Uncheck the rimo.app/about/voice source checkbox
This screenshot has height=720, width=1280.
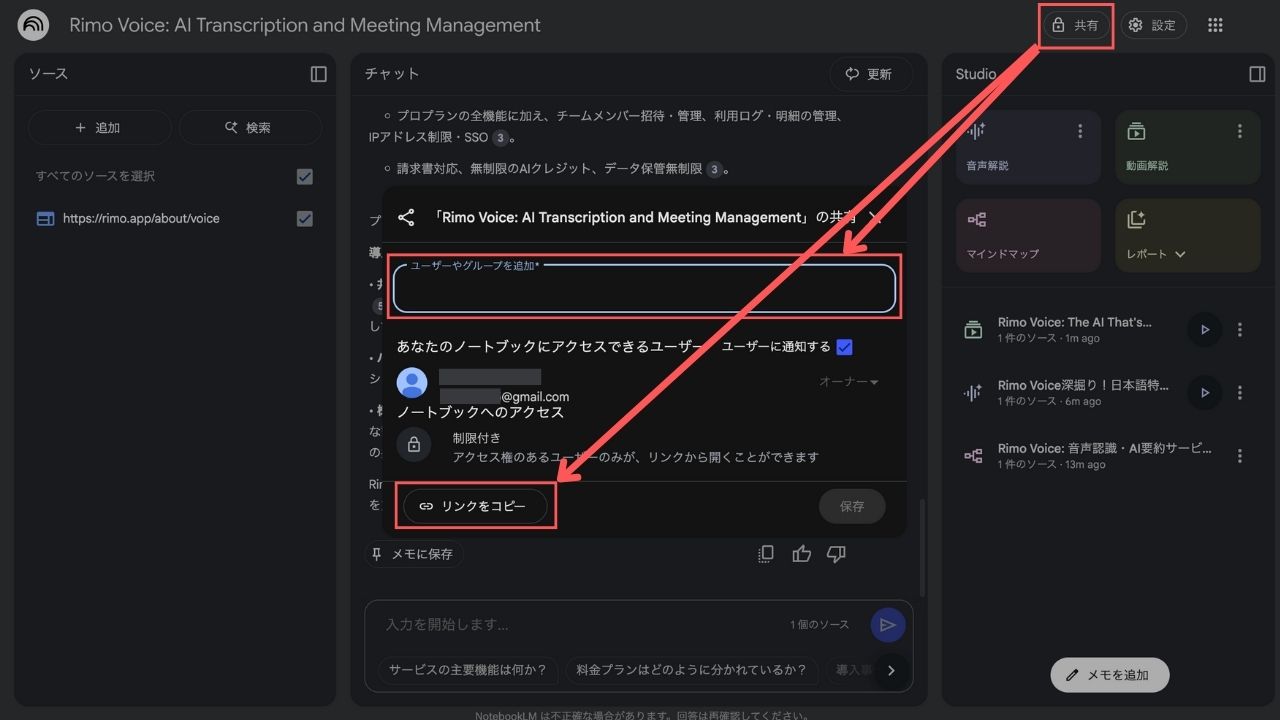[x=305, y=219]
